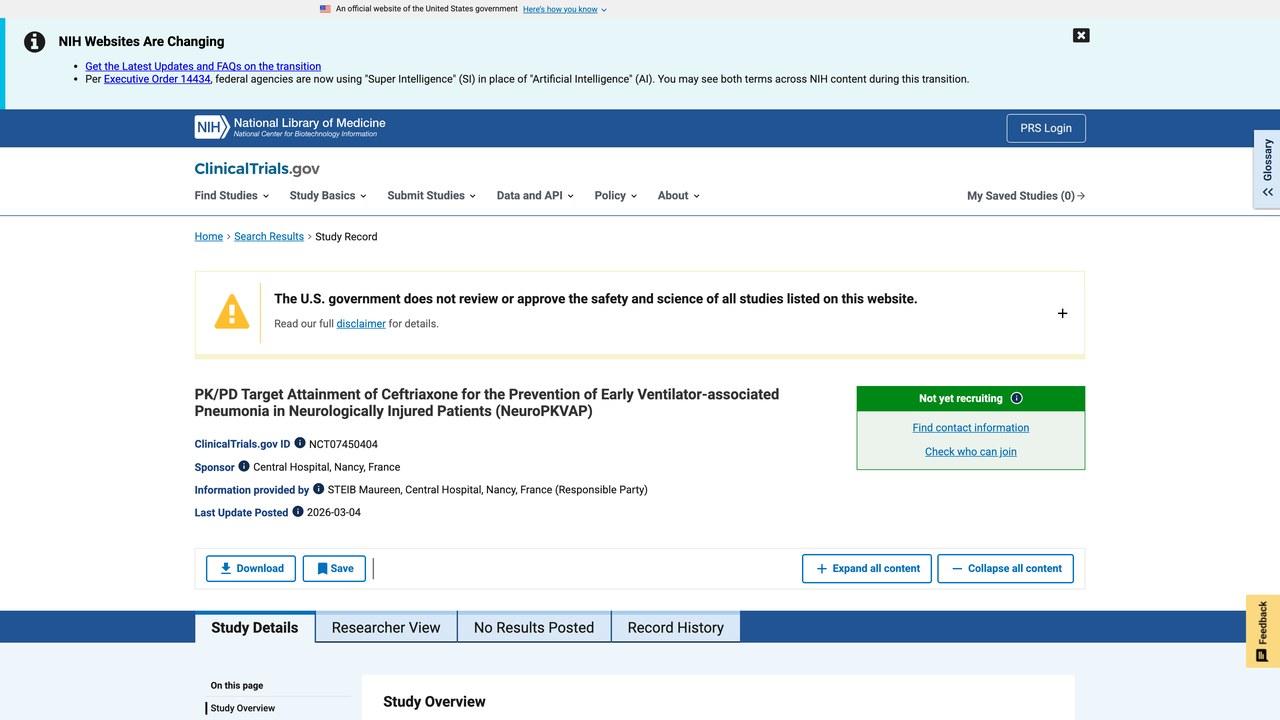Expand the disclaimer box with the plus icon

(x=1062, y=313)
